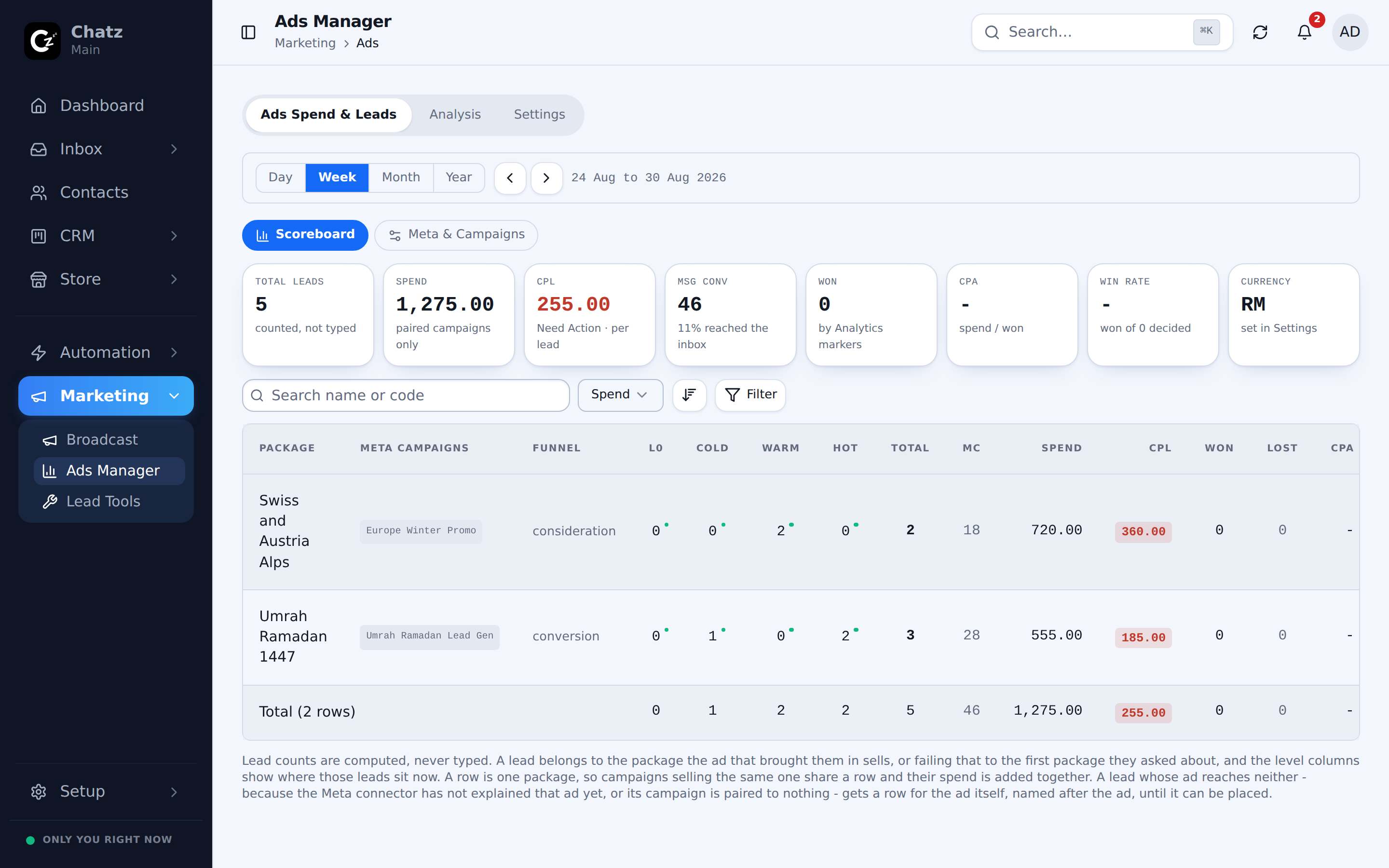Select the Week period toggle
The image size is (1389, 868).
coord(337,178)
